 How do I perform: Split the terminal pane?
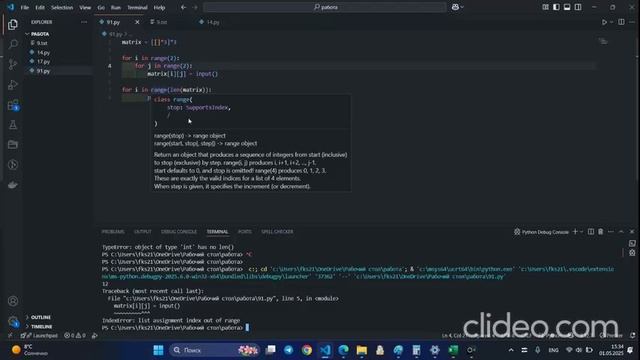coord(591,231)
